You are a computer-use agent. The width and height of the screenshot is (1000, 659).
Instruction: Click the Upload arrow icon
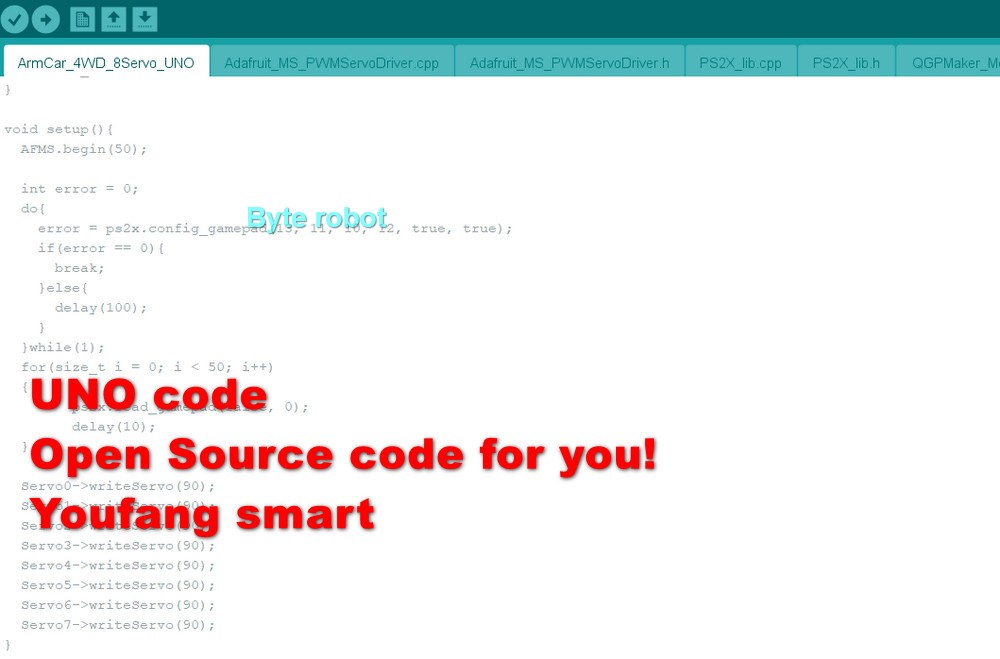46,19
